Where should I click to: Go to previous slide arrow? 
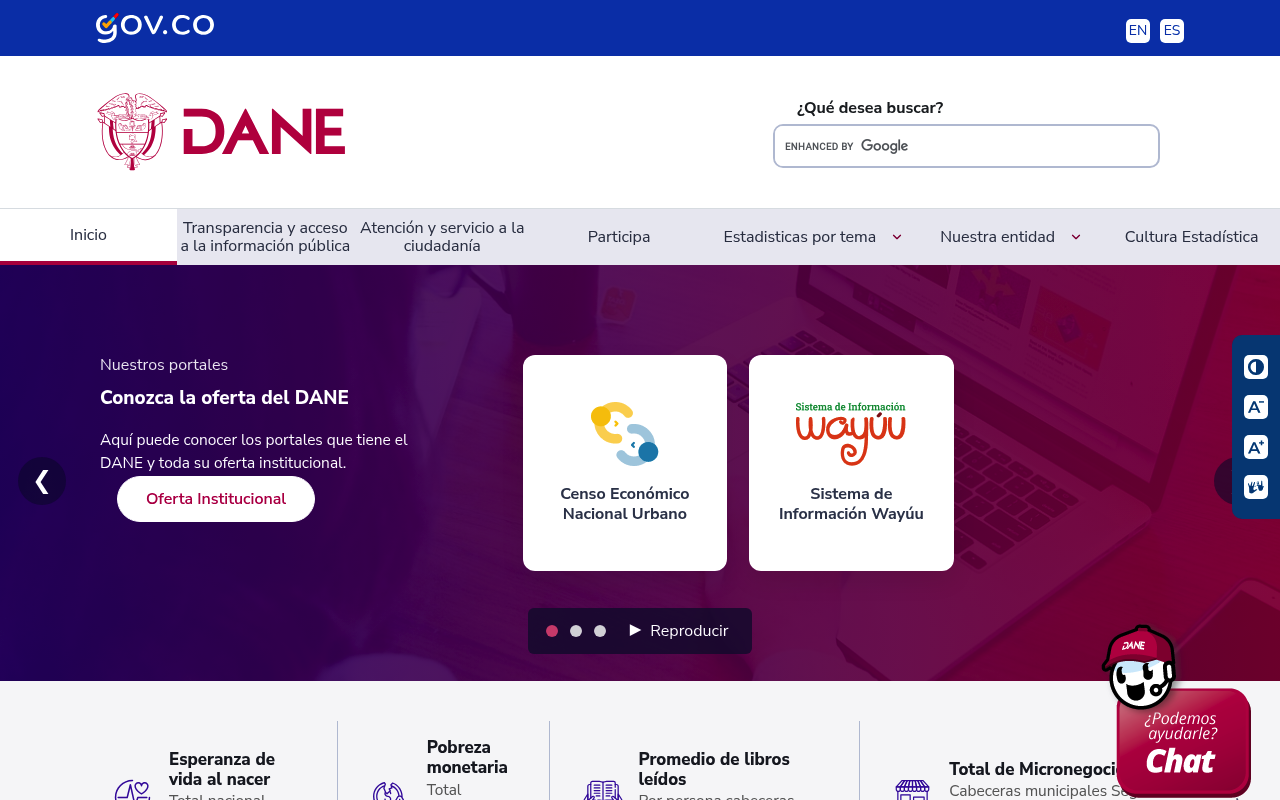tap(42, 481)
